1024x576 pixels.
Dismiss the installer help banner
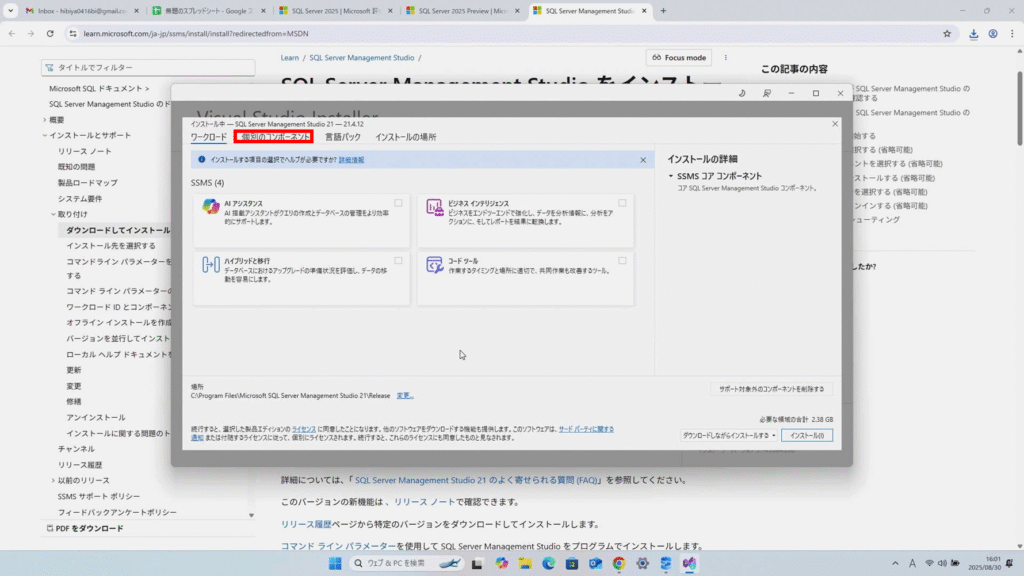[x=643, y=160]
